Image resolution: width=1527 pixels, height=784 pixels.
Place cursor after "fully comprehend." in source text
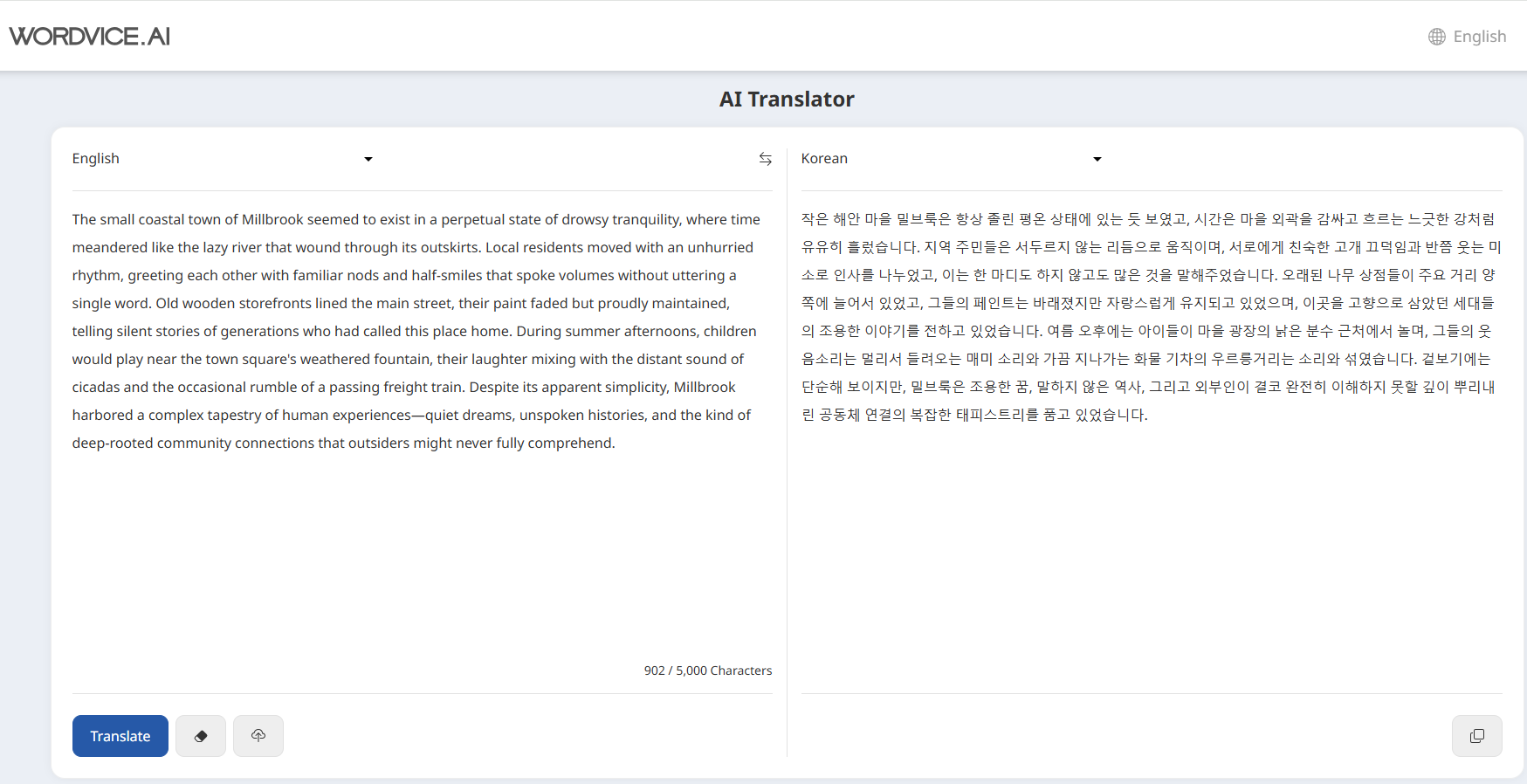click(x=616, y=444)
